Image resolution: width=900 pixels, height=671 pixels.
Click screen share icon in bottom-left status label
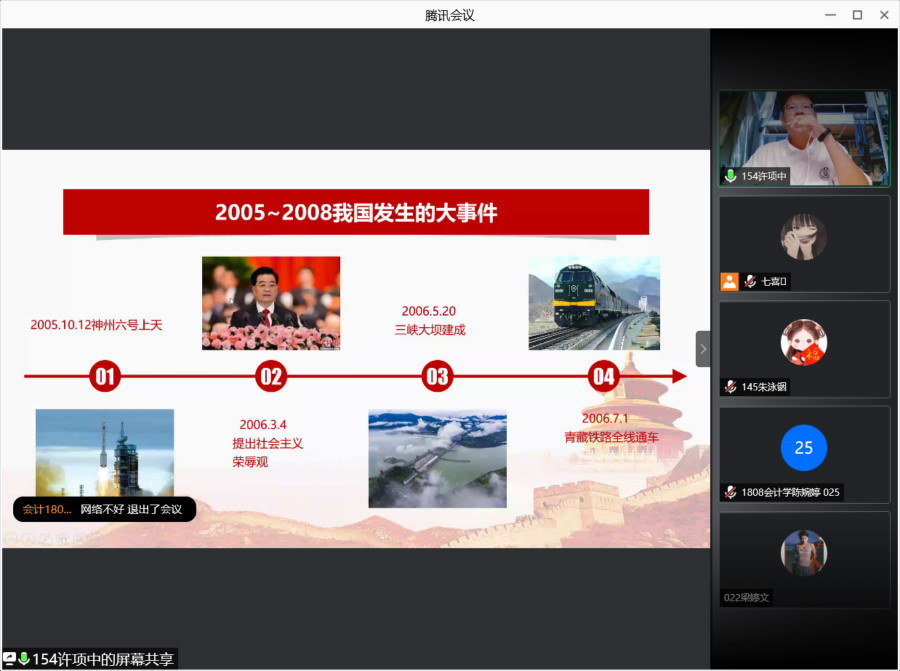(9, 659)
